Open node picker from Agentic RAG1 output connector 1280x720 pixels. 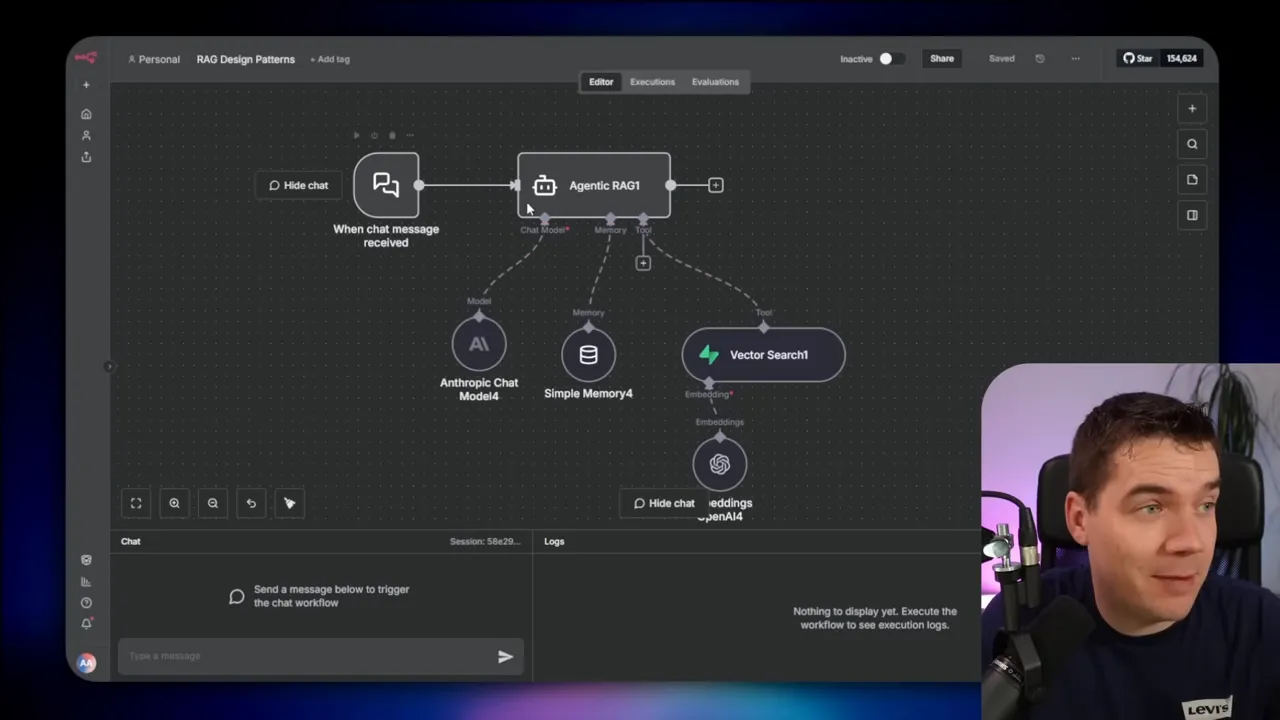point(716,185)
